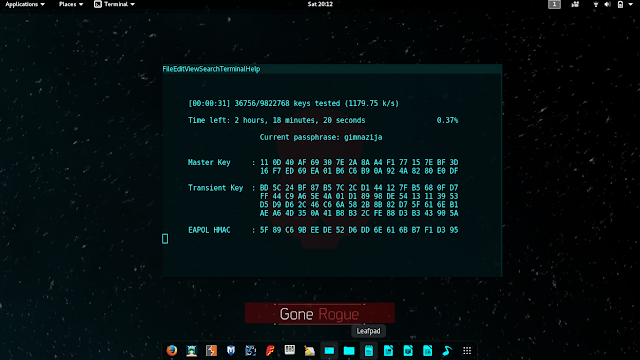Launch Metasploit shield icon in dock
Viewport: 640px width, 360px height.
tap(231, 351)
